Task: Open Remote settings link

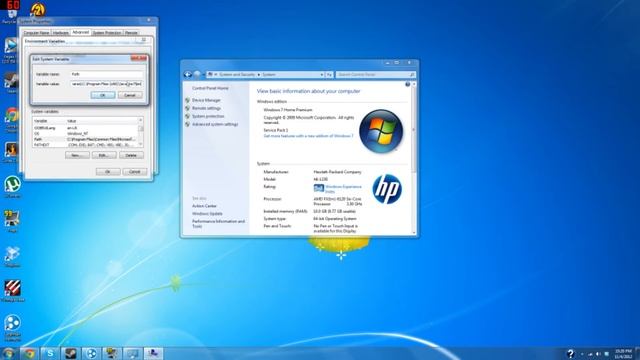Action: [x=206, y=108]
